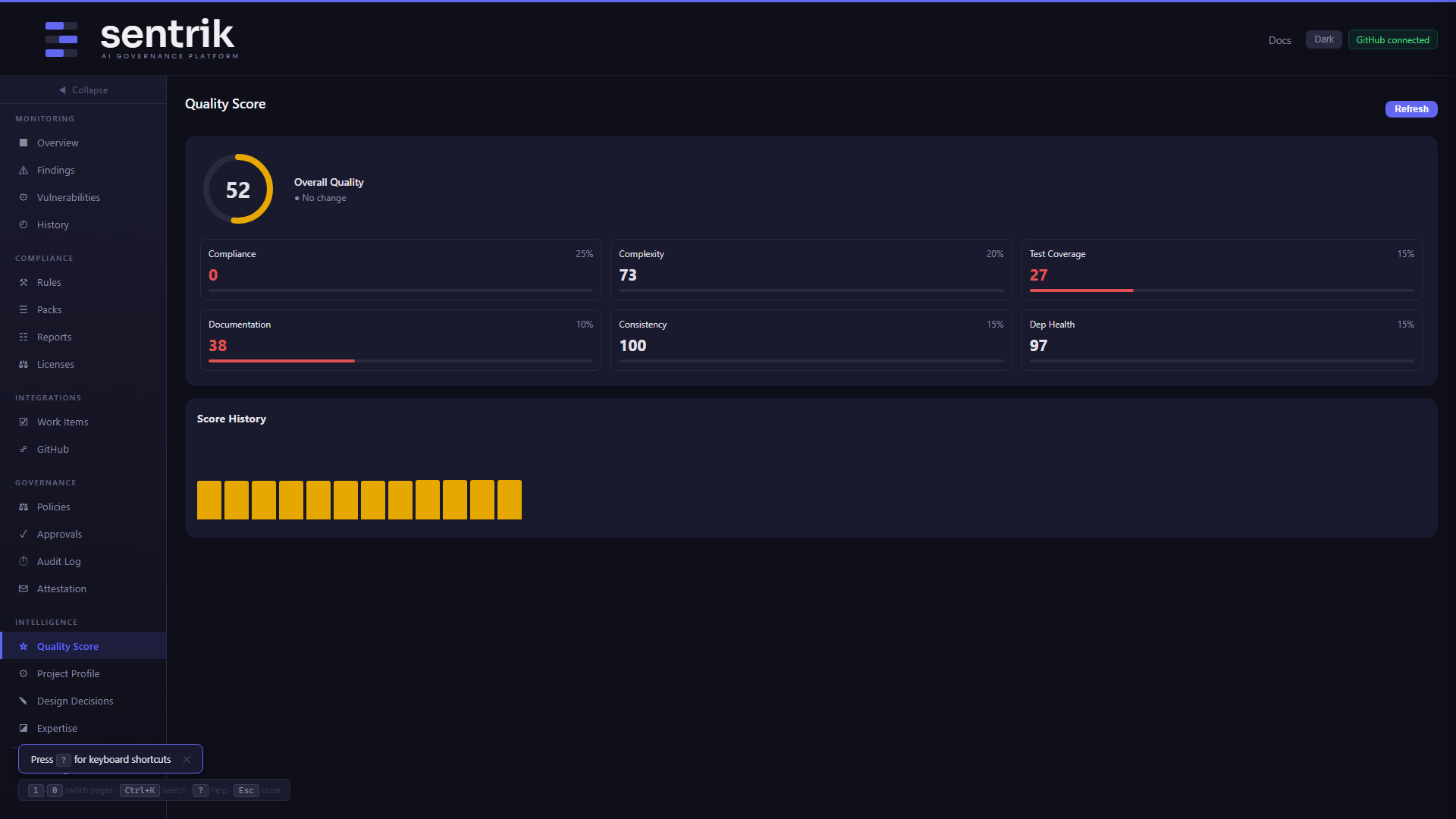The image size is (1456, 819).
Task: Click the Refresh button
Action: tap(1410, 108)
